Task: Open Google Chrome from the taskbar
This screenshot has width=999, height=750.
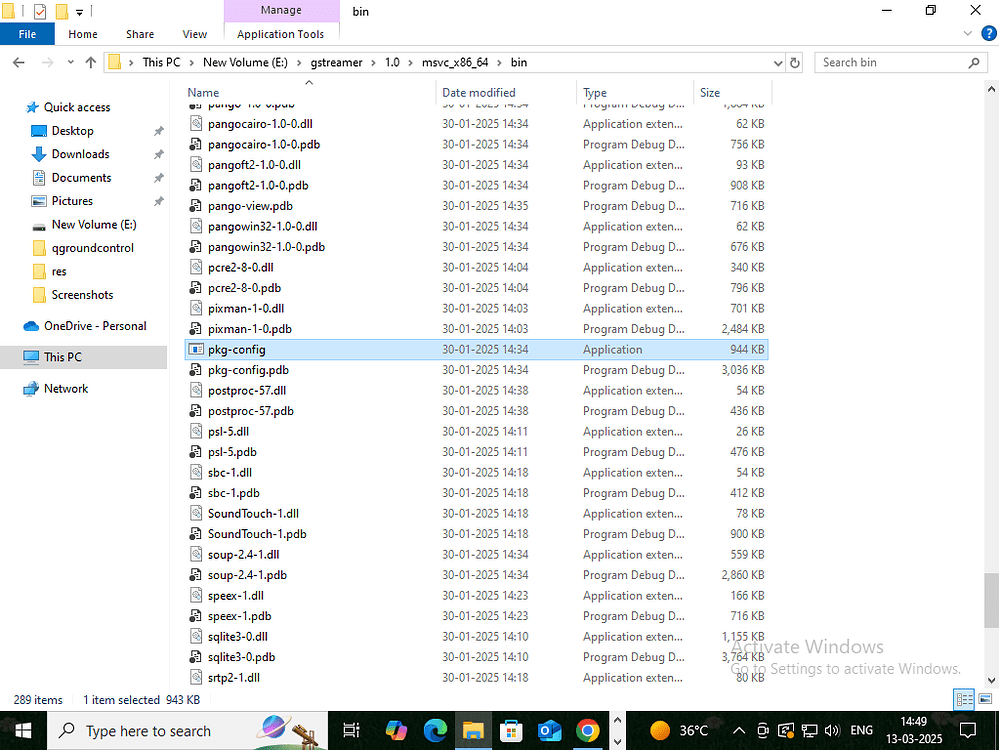Action: (586, 730)
